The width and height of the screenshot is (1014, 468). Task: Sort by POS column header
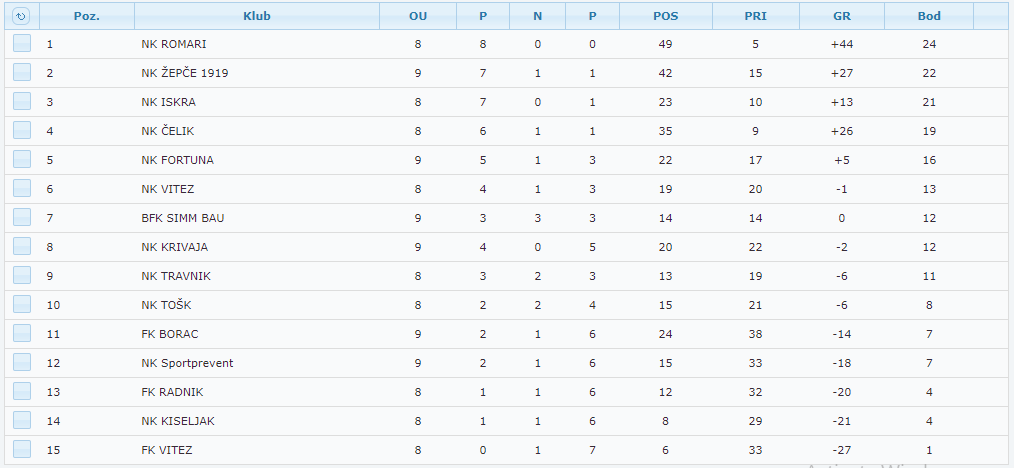[665, 16]
